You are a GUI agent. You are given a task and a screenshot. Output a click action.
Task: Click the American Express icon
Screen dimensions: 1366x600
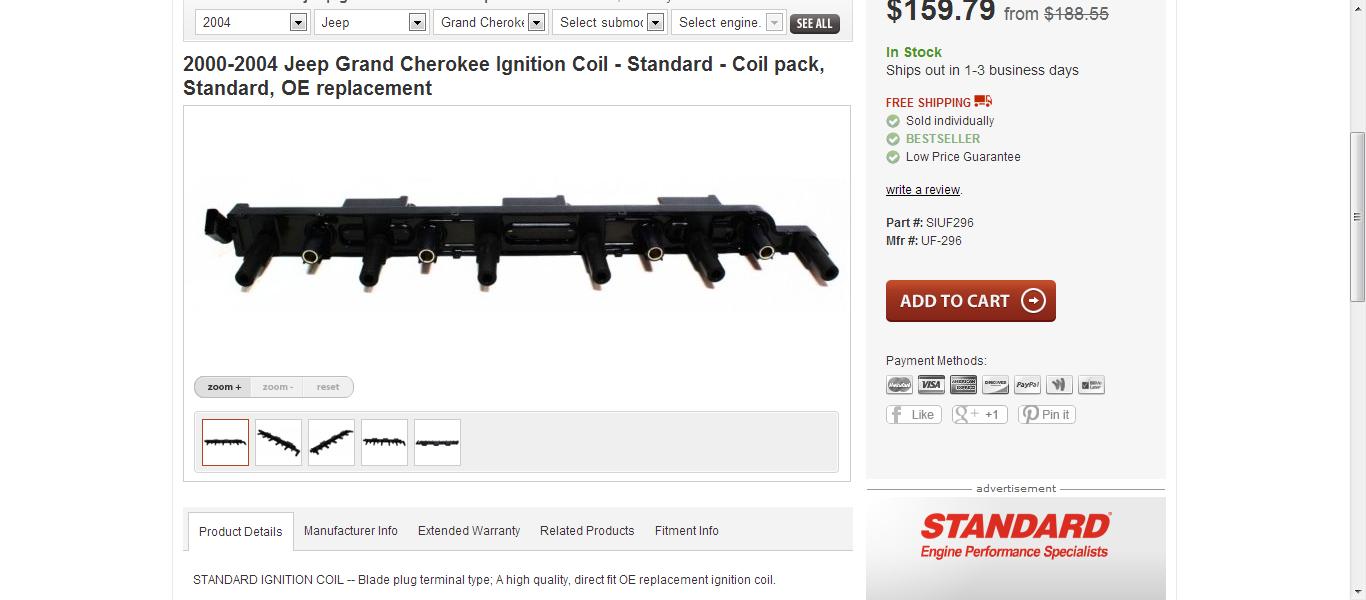(963, 385)
